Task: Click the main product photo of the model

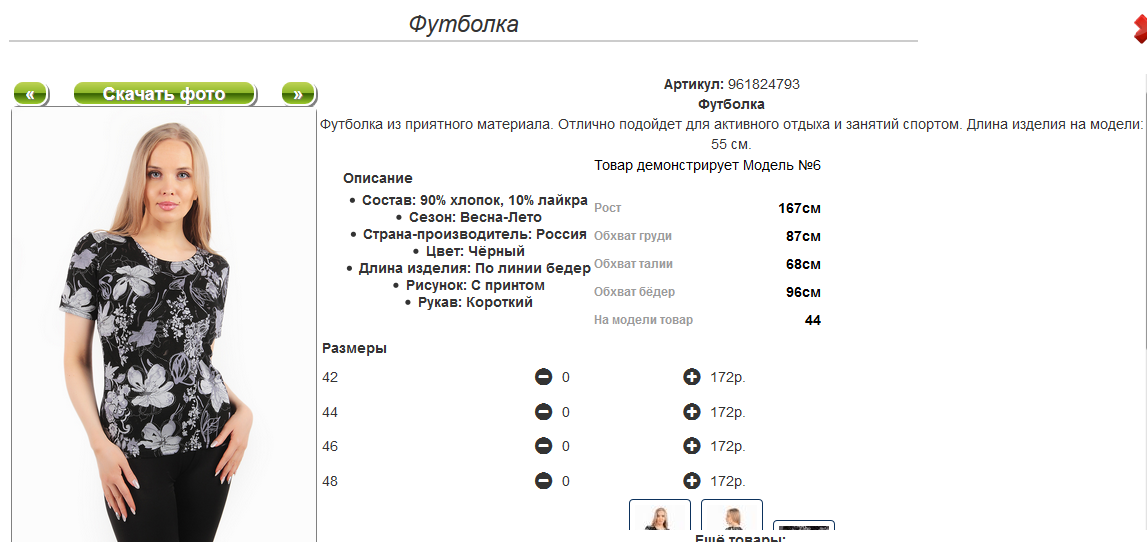Action: point(164,325)
